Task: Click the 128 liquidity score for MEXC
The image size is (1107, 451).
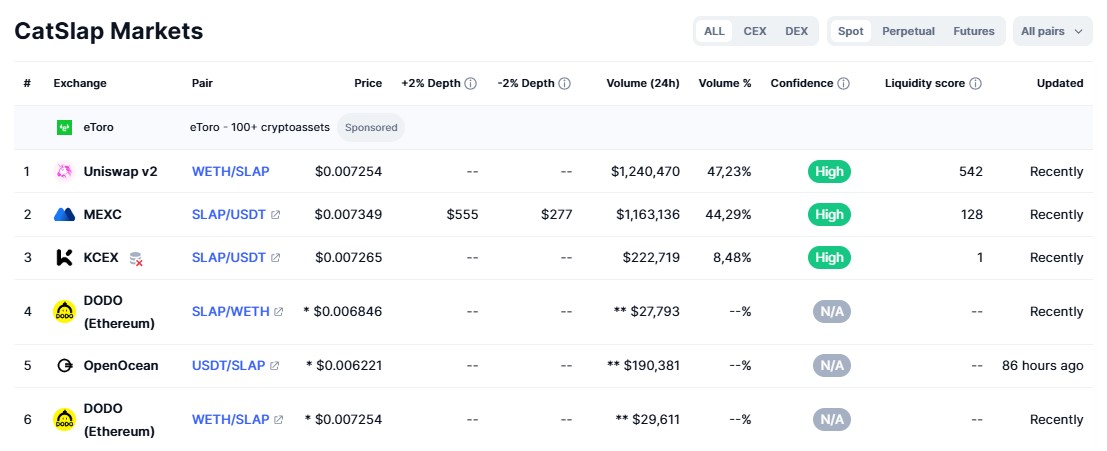Action: pos(972,215)
